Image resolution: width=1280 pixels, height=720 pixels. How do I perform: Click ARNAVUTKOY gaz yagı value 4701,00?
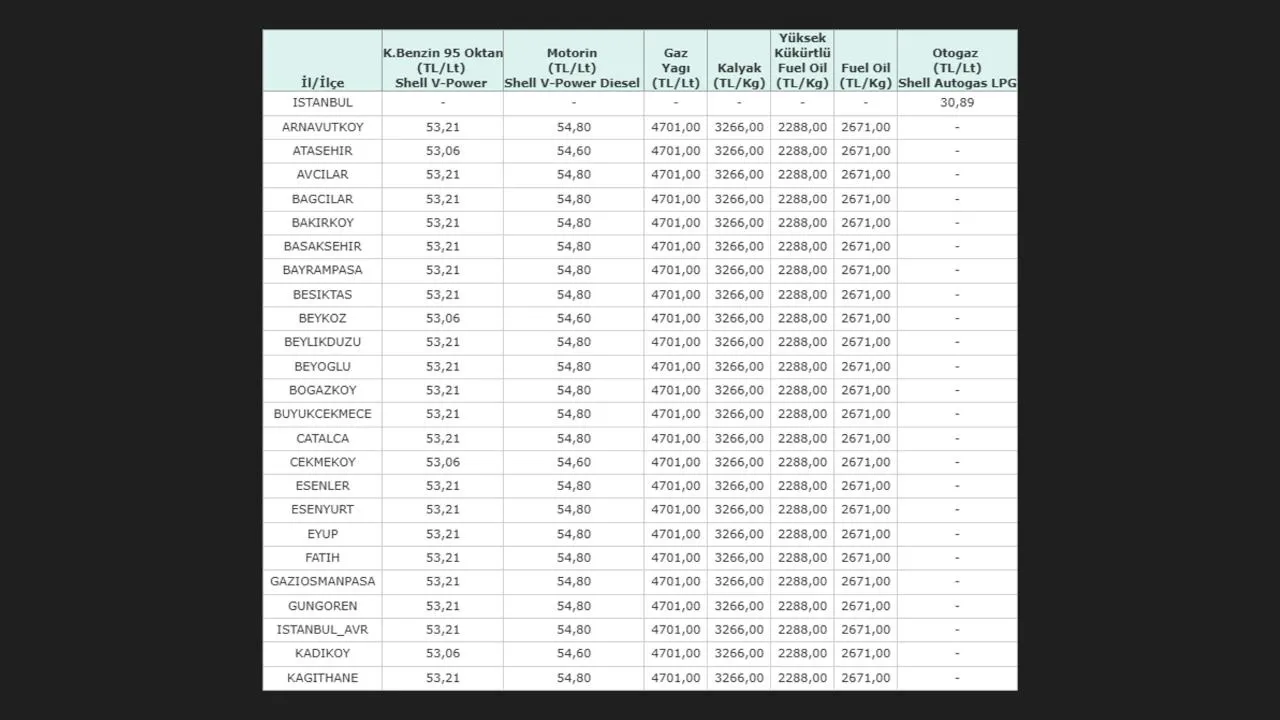(x=676, y=127)
